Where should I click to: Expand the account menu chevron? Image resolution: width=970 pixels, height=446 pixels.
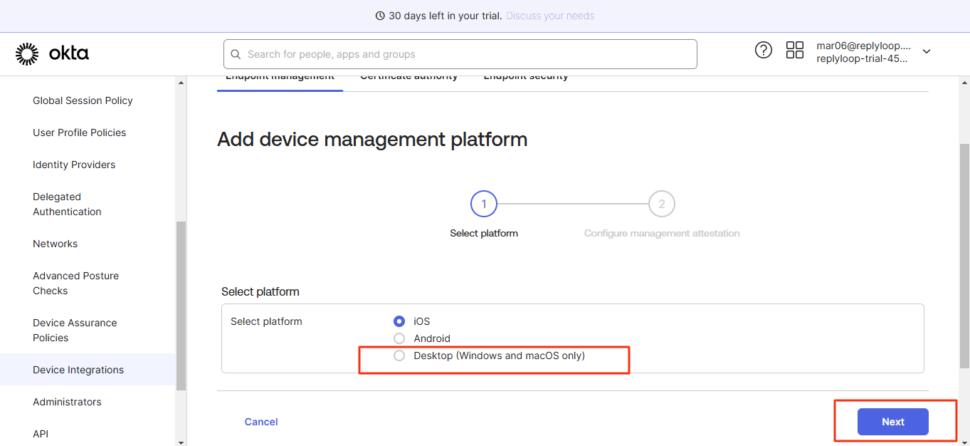(926, 51)
